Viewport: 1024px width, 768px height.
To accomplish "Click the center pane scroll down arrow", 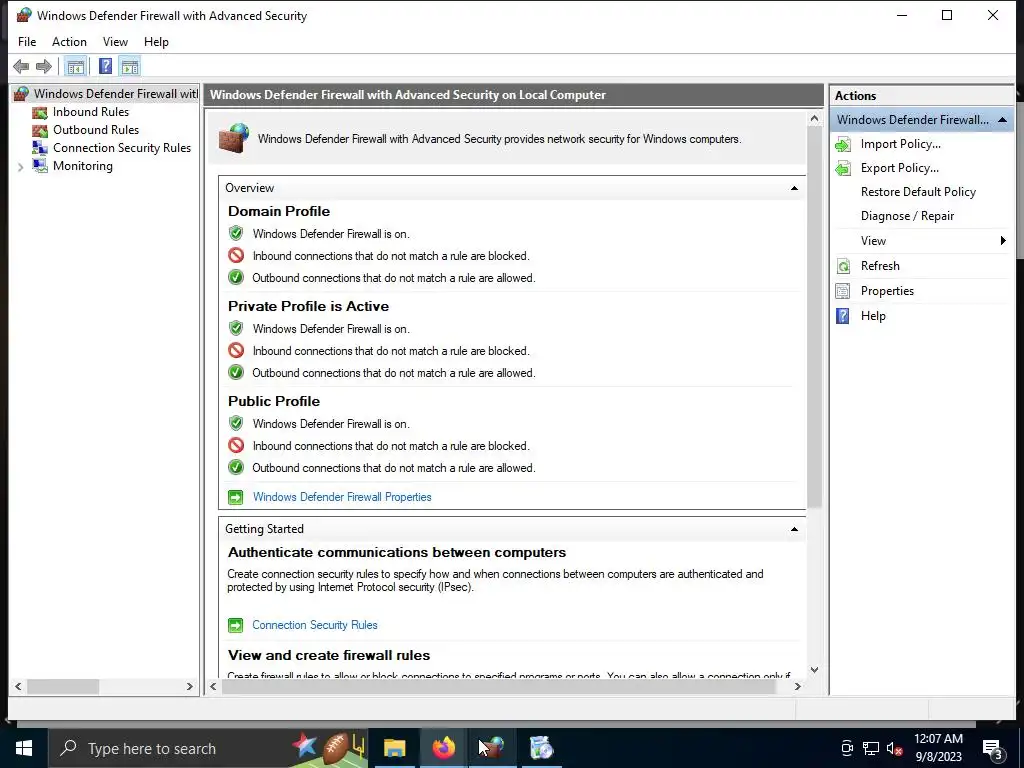I will coord(814,669).
